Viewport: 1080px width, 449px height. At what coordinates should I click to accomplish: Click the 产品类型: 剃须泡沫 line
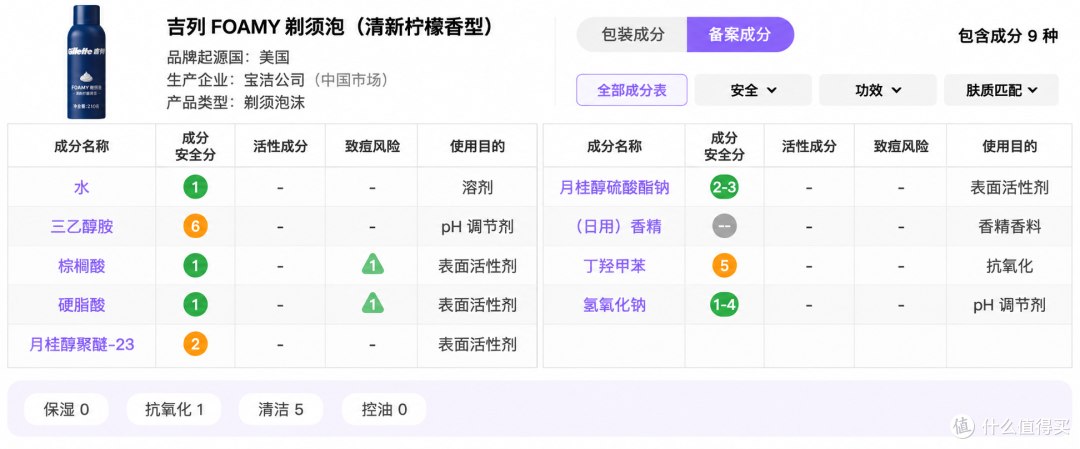tap(236, 103)
